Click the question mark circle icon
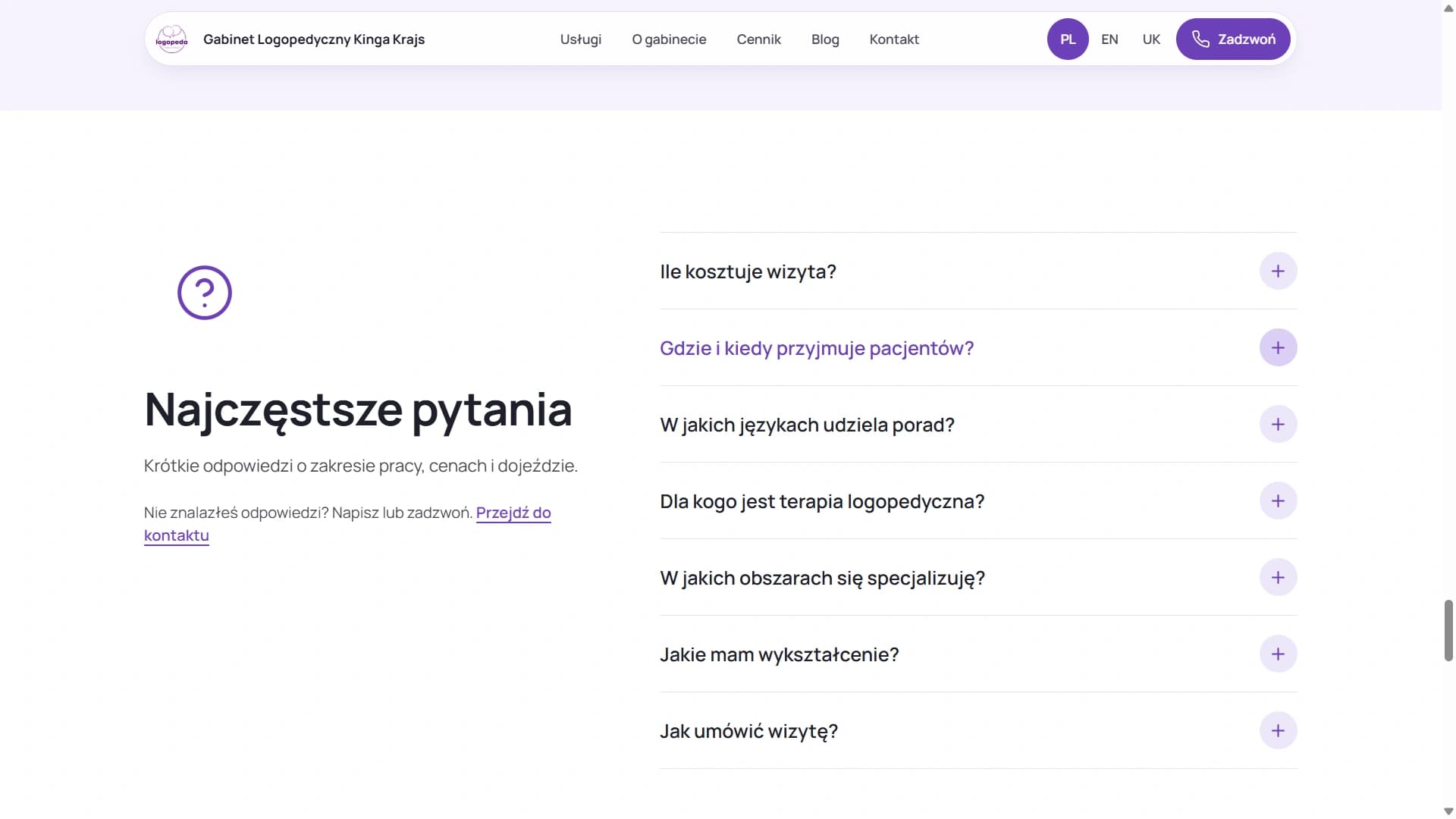This screenshot has width=1456, height=819. [204, 292]
